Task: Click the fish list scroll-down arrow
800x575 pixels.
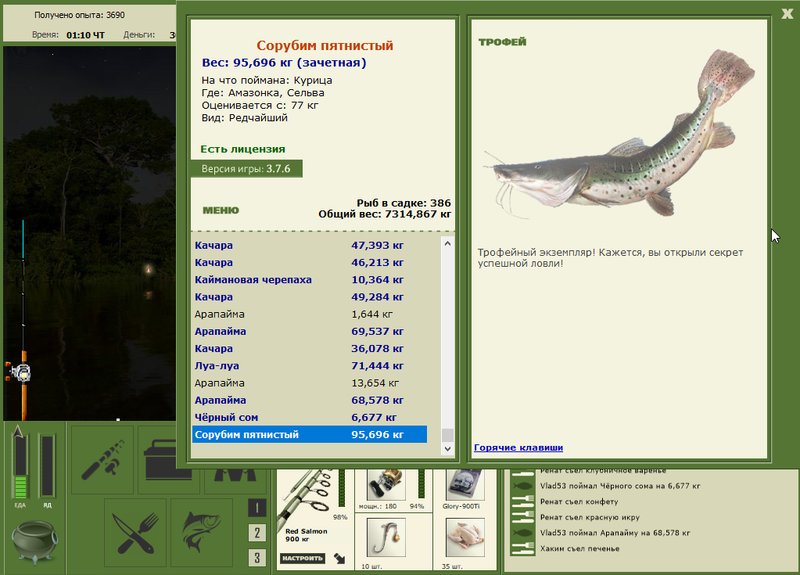Action: [447, 449]
